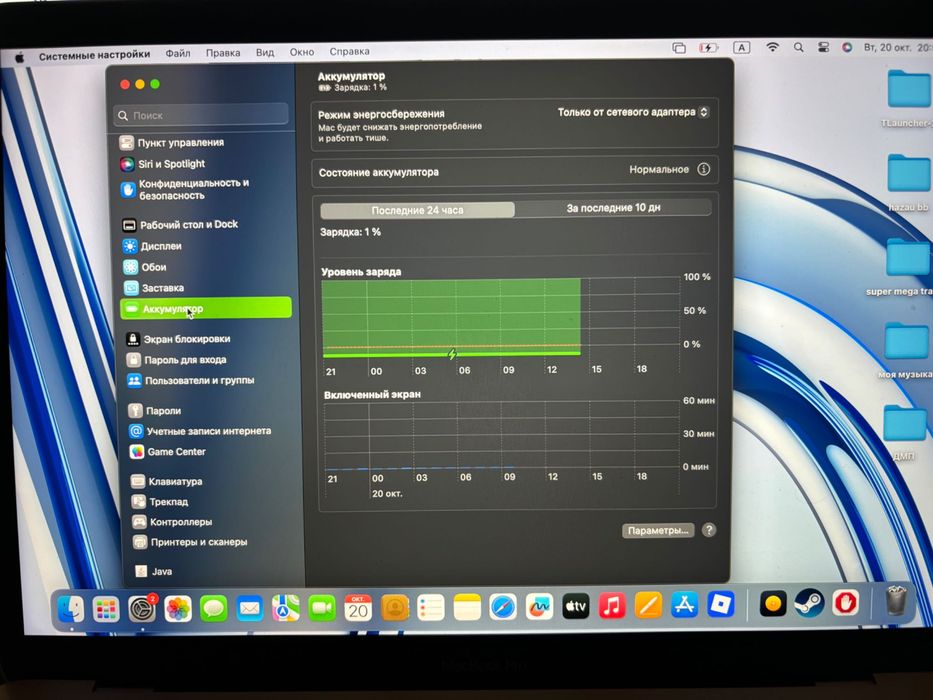Screen dimensions: 933x700
Task: Open Wi-Fi status in menu bar
Action: [772, 47]
